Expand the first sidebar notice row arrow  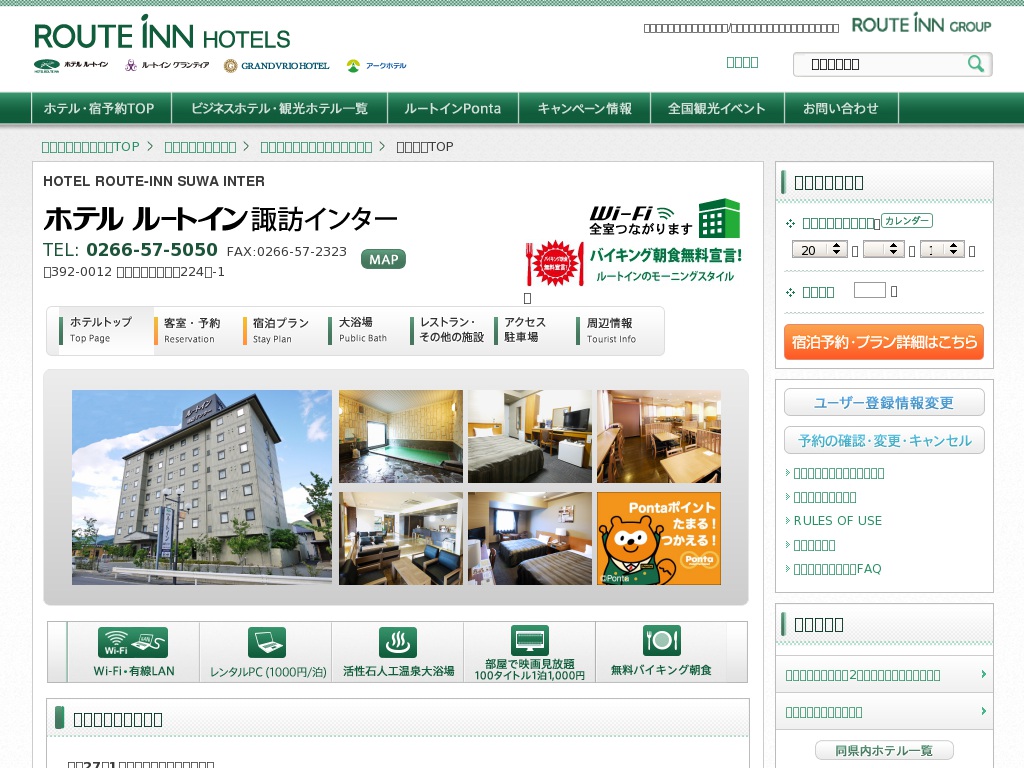[984, 674]
